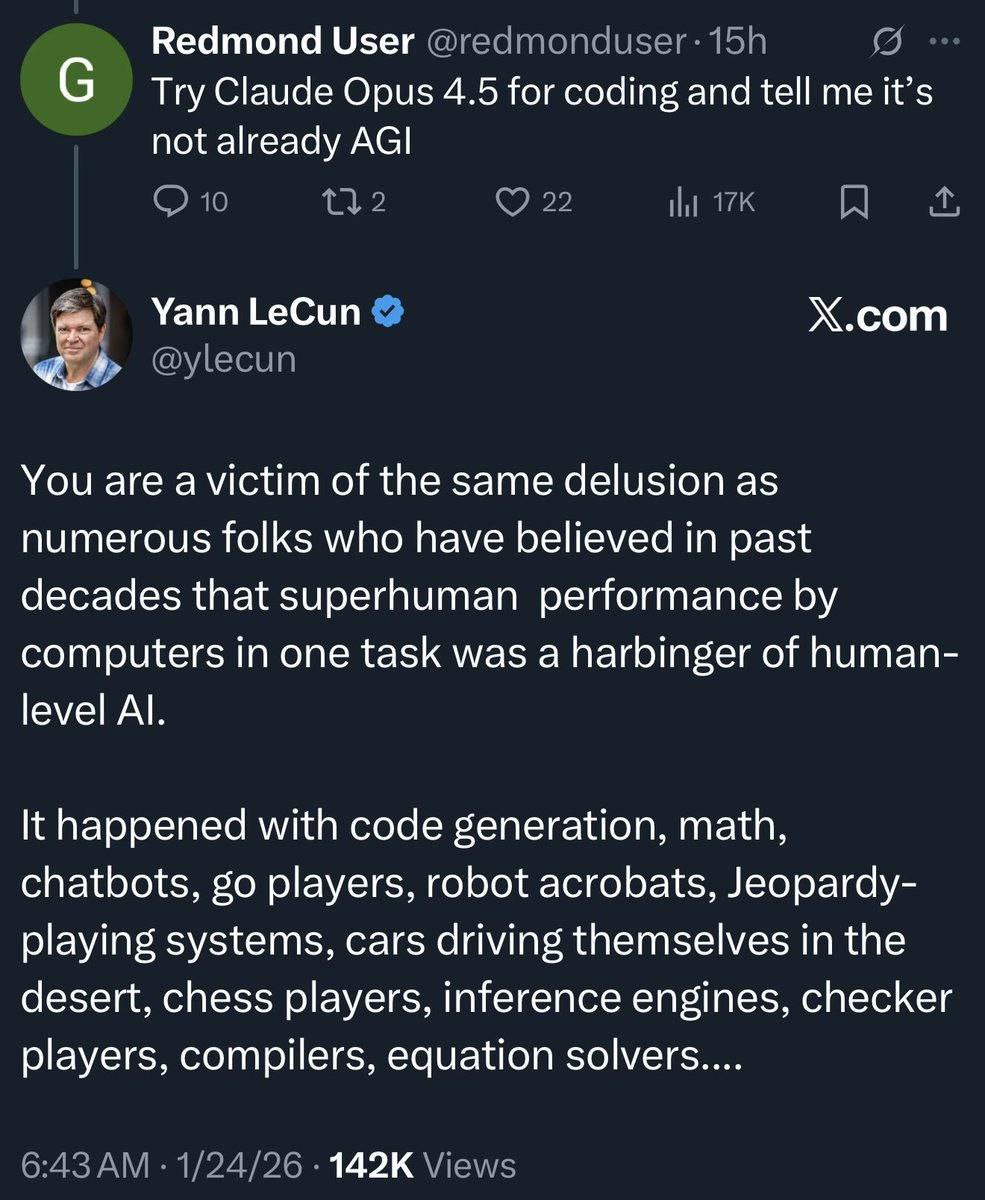Click Yann LeCun's blue verified badge
The image size is (985, 1200).
[388, 313]
